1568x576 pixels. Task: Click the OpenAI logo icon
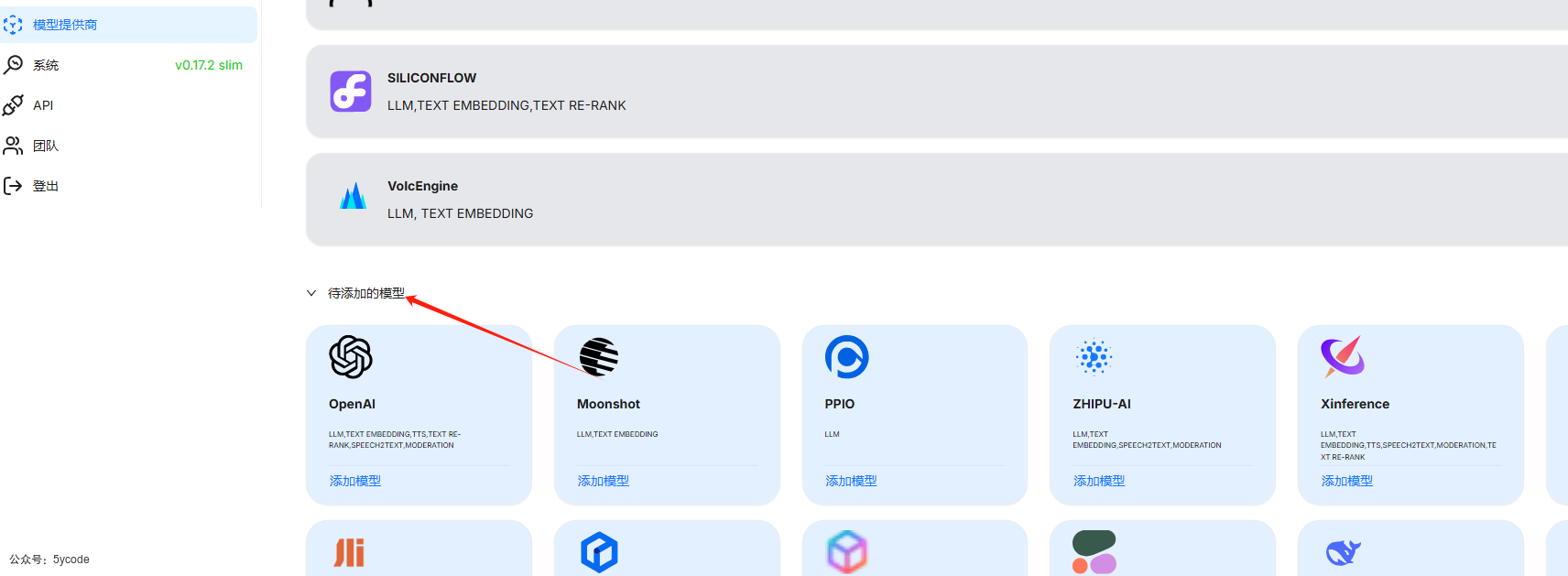pyautogui.click(x=351, y=357)
